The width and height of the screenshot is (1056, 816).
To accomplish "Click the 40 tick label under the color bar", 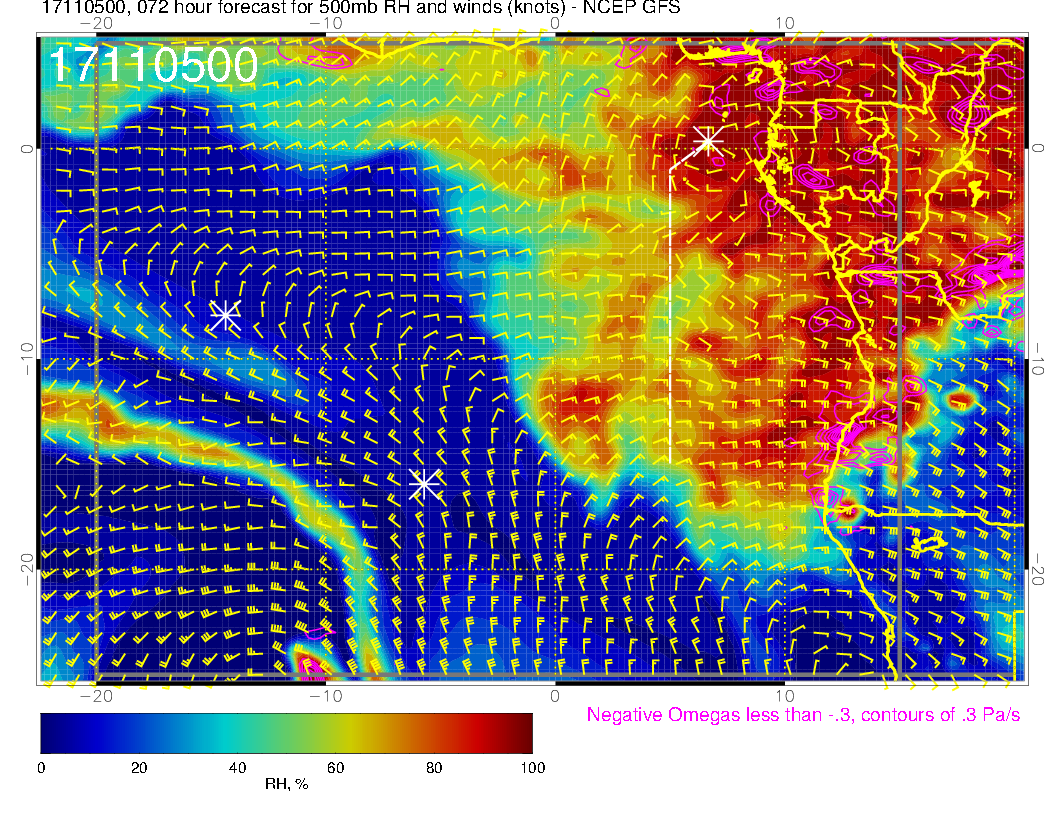I will [x=237, y=768].
